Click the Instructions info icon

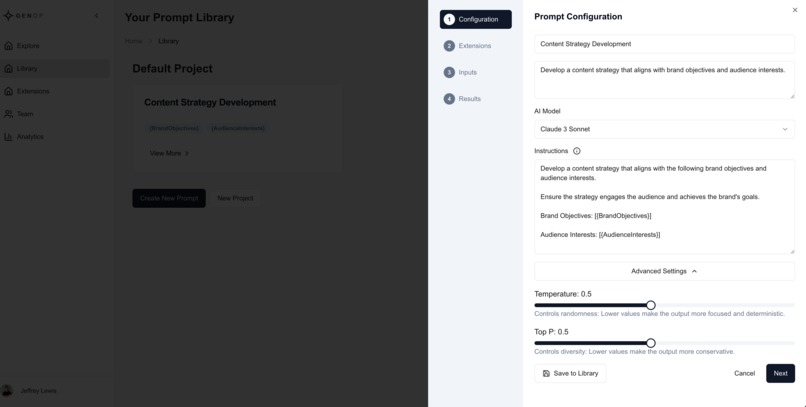[576, 151]
